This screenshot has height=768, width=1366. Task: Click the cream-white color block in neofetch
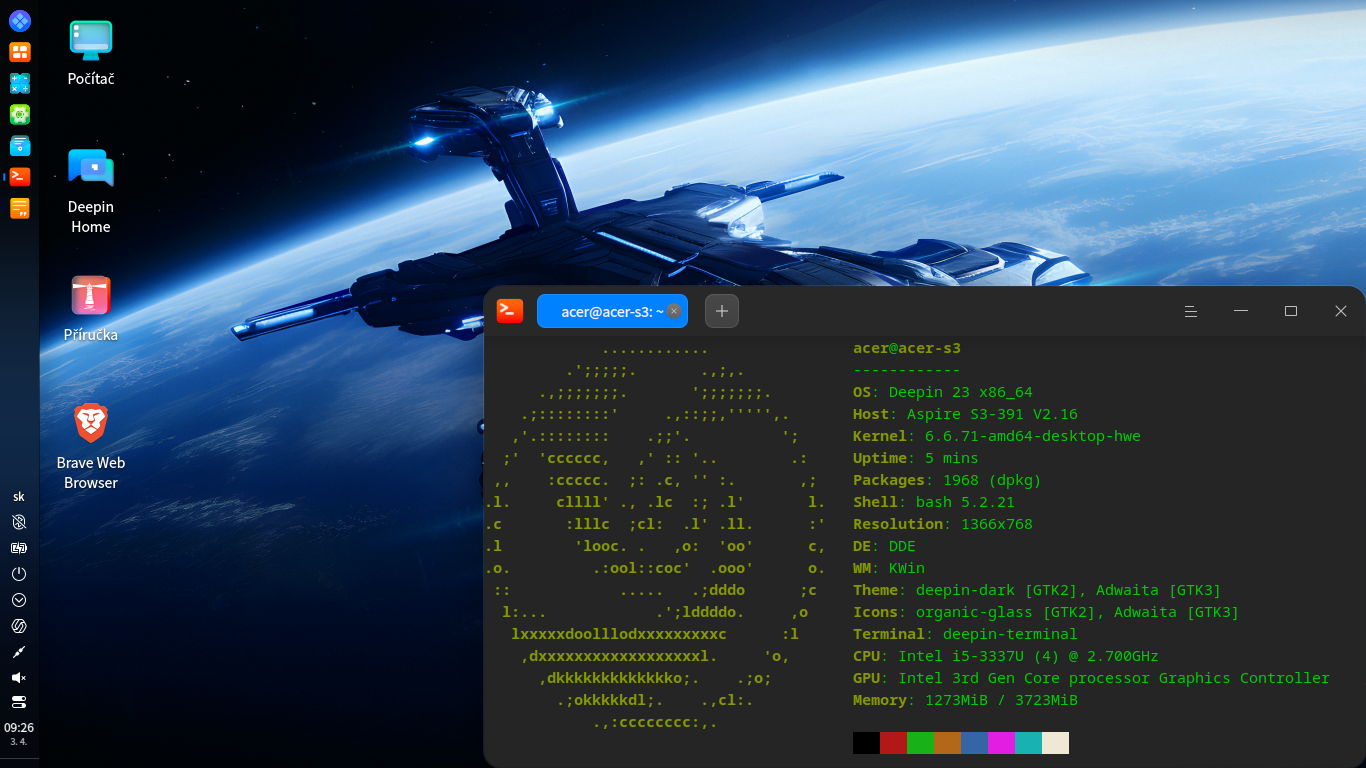[1055, 743]
